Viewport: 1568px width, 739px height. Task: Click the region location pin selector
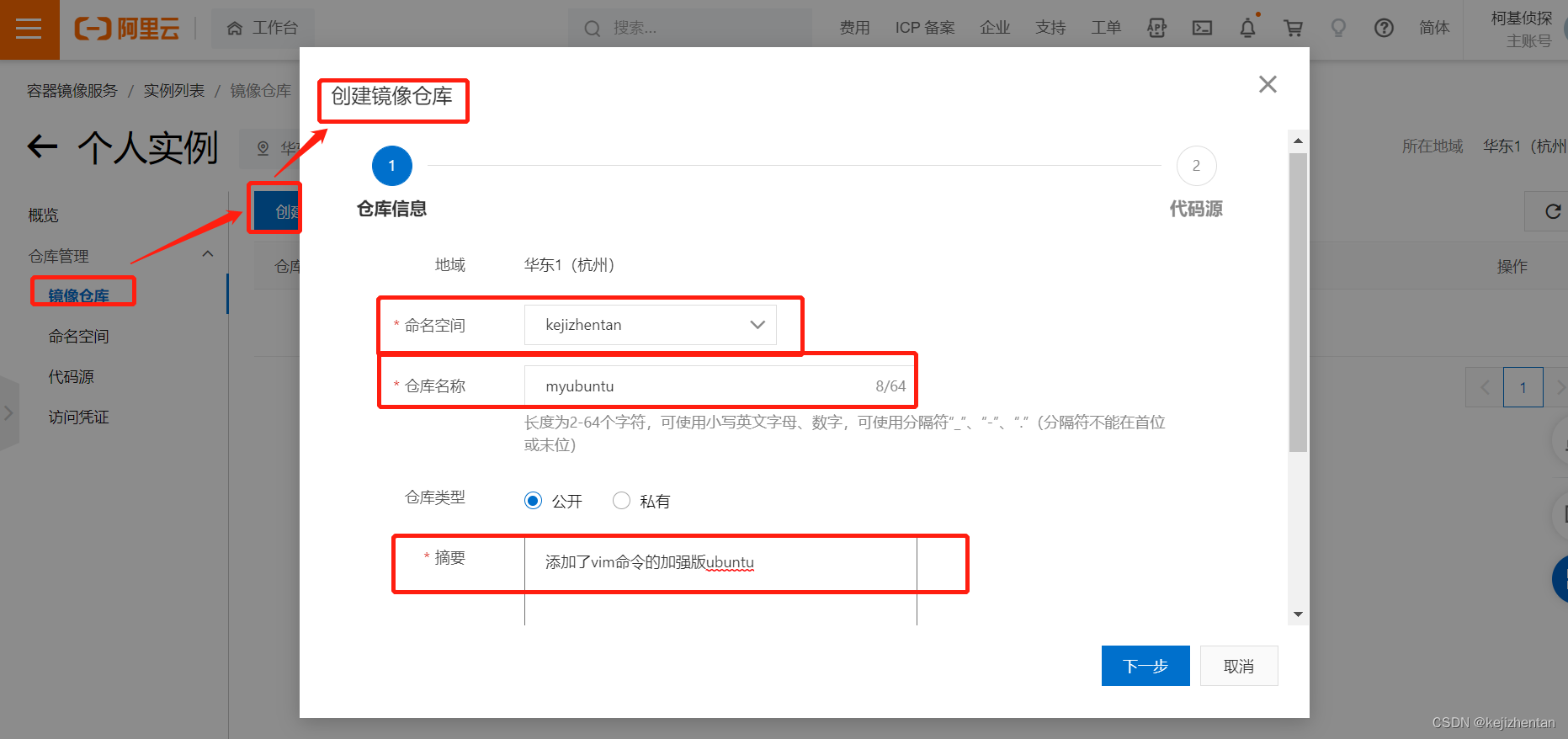(269, 149)
